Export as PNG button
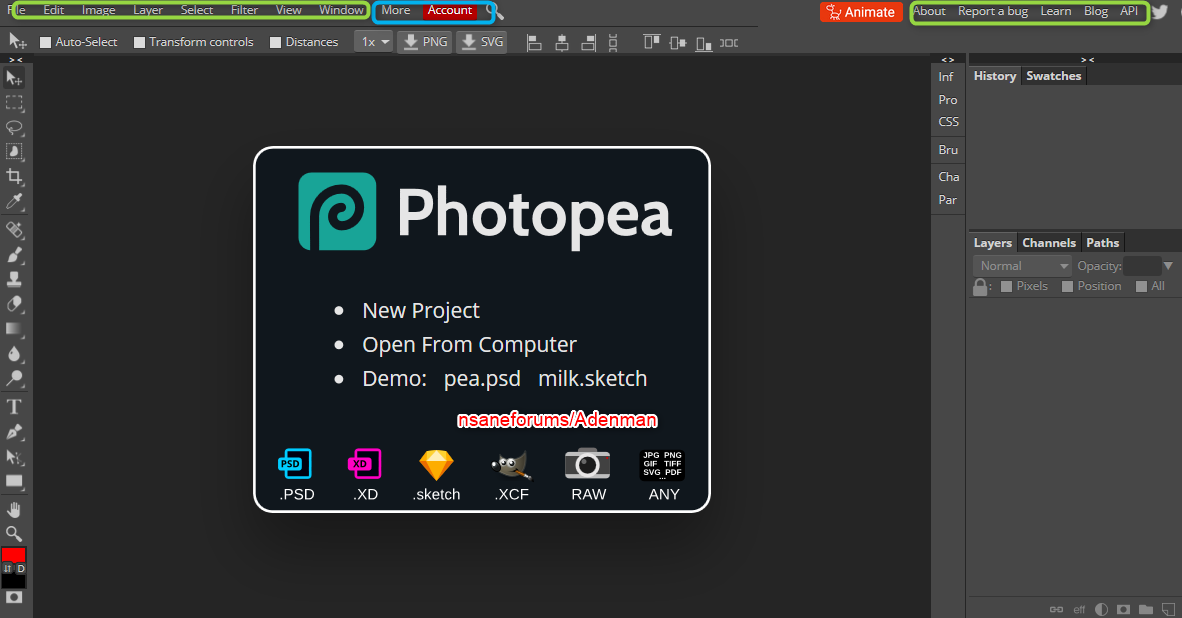This screenshot has height=618, width=1182. 425,41
